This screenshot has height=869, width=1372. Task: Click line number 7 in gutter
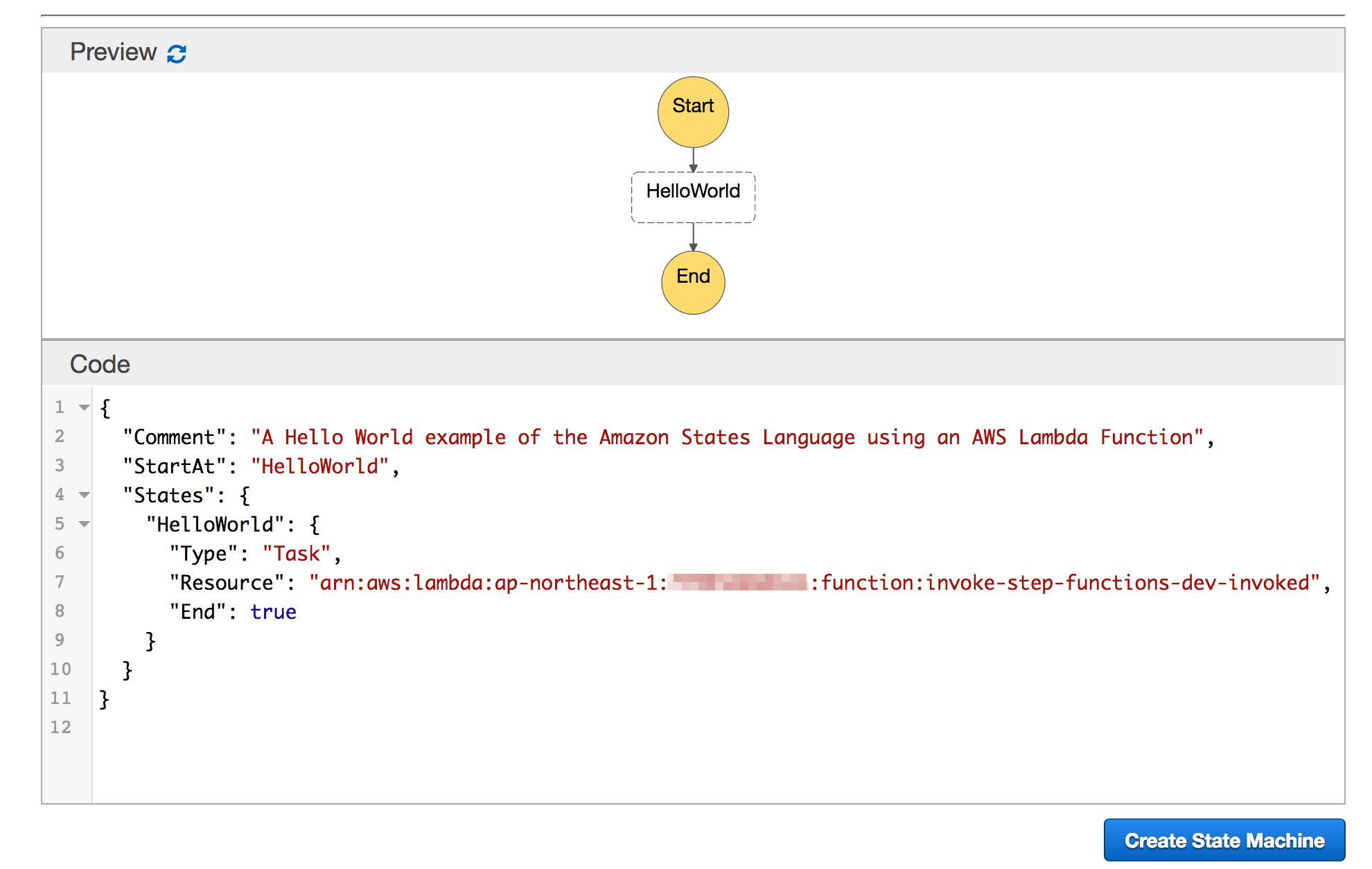[60, 582]
